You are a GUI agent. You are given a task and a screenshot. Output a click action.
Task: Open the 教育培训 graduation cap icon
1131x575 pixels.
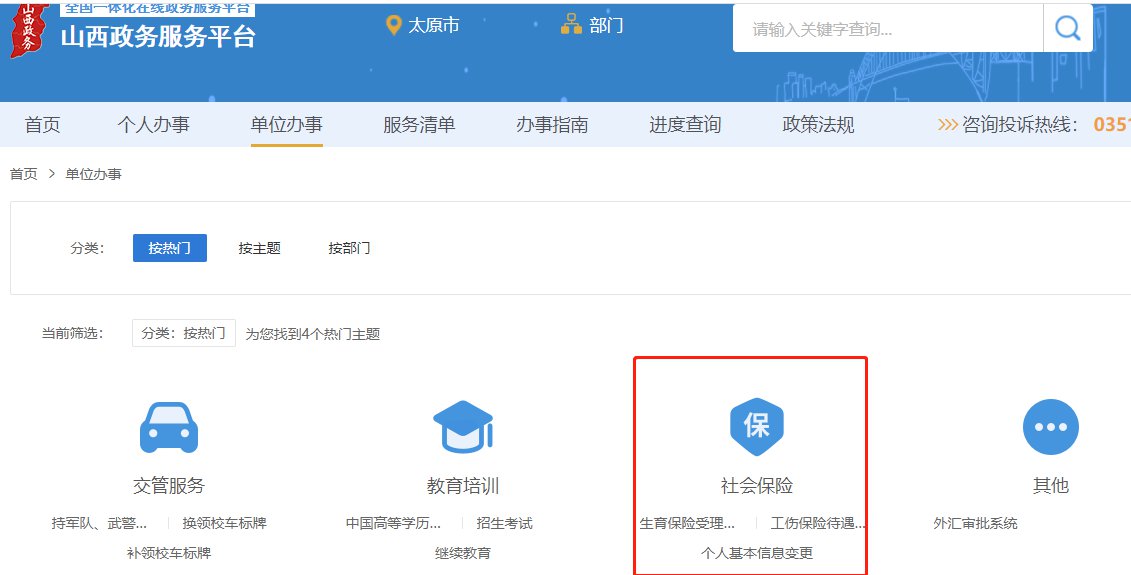click(x=462, y=428)
